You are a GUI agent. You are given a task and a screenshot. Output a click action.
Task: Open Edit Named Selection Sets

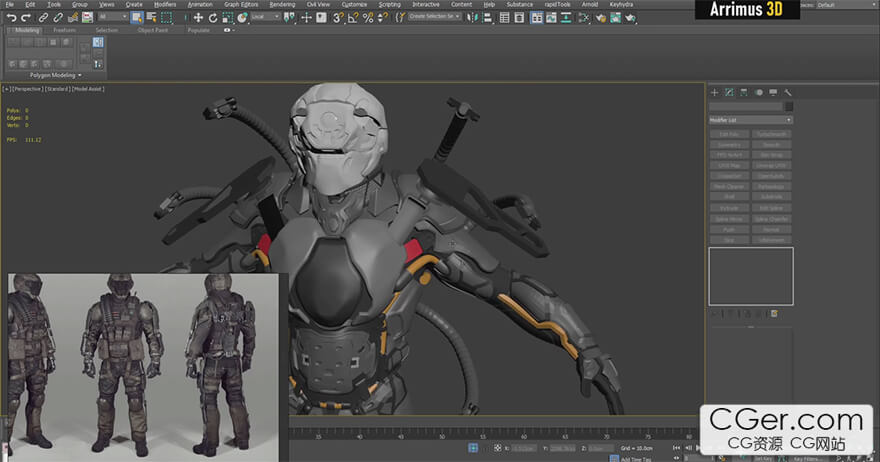click(400, 18)
